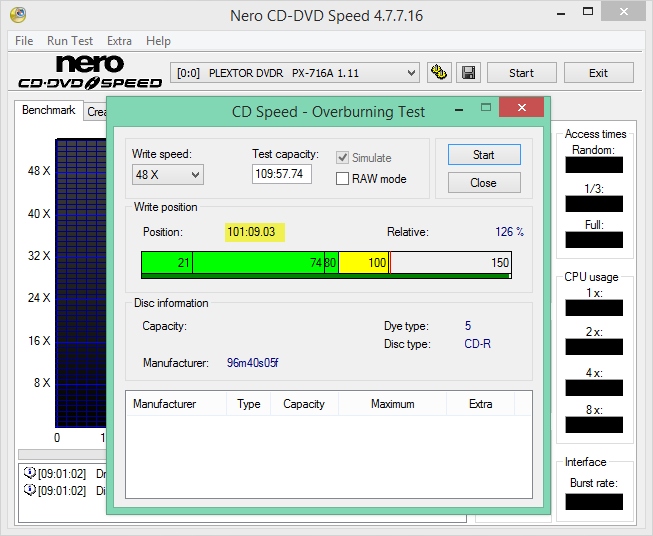
Task: Click the Test capacity input field
Action: pyautogui.click(x=282, y=174)
